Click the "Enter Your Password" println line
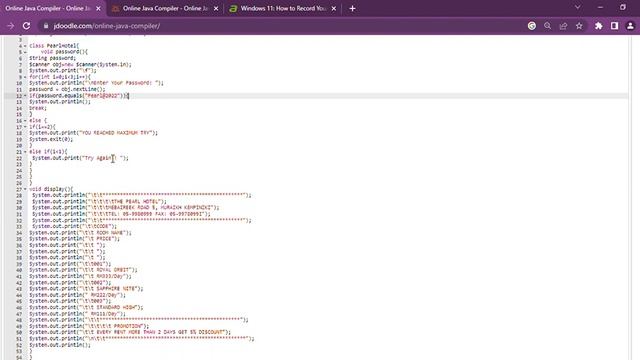The image size is (640, 360). (x=96, y=83)
